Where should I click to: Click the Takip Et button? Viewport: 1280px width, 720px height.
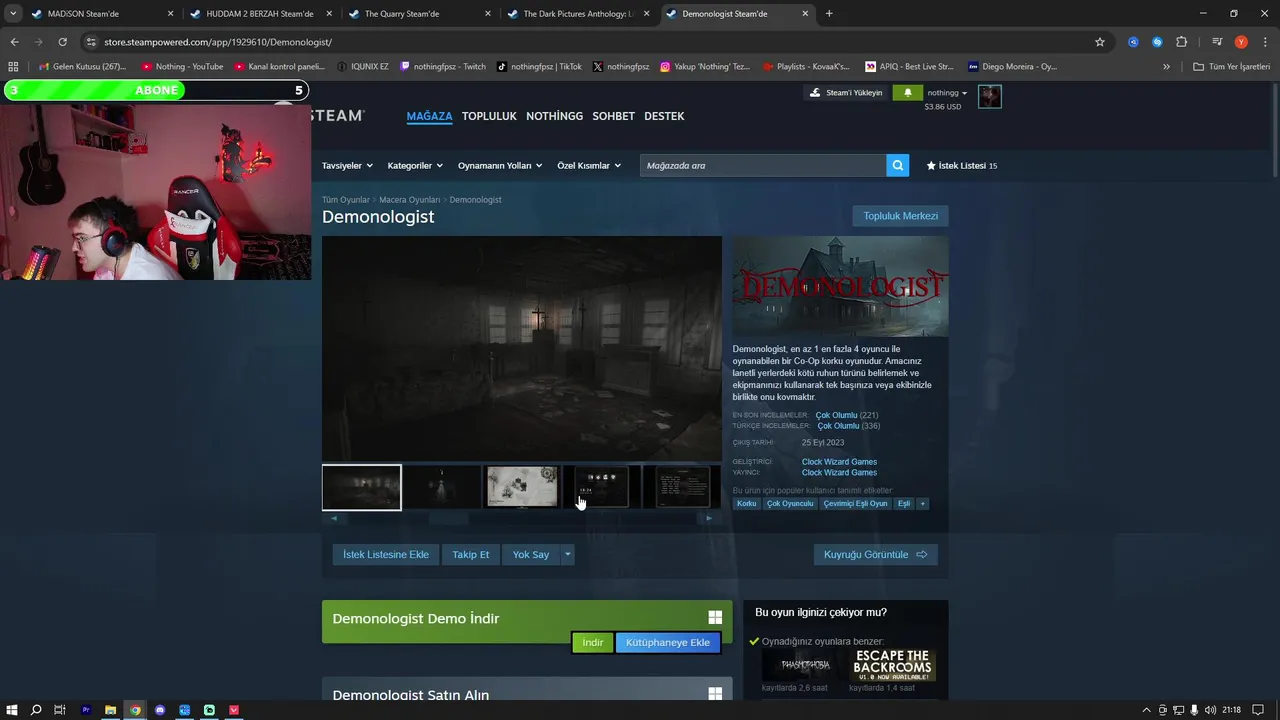(x=471, y=554)
